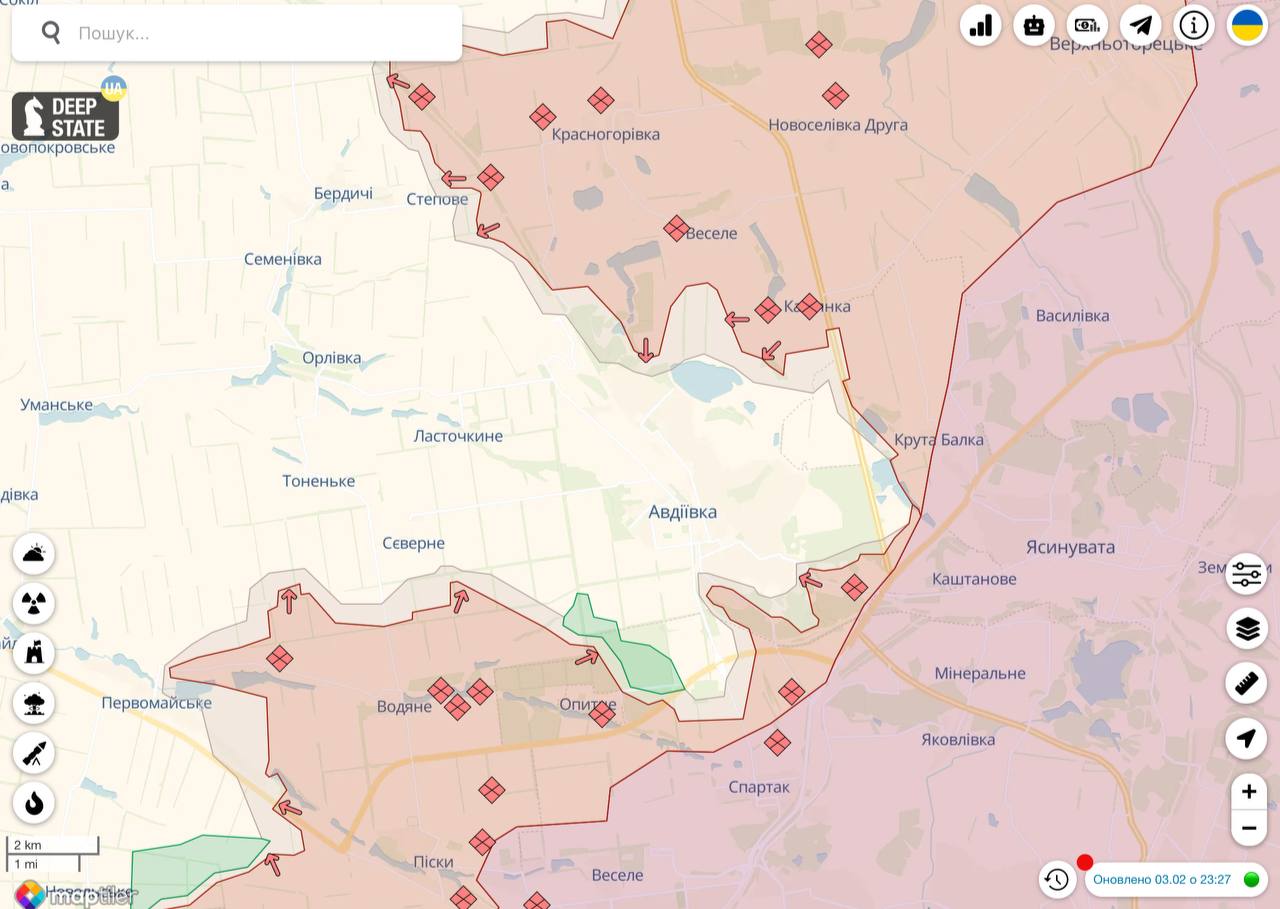Viewport: 1280px width, 909px height.
Task: Select the ruler measurement tool
Action: pos(1247,684)
